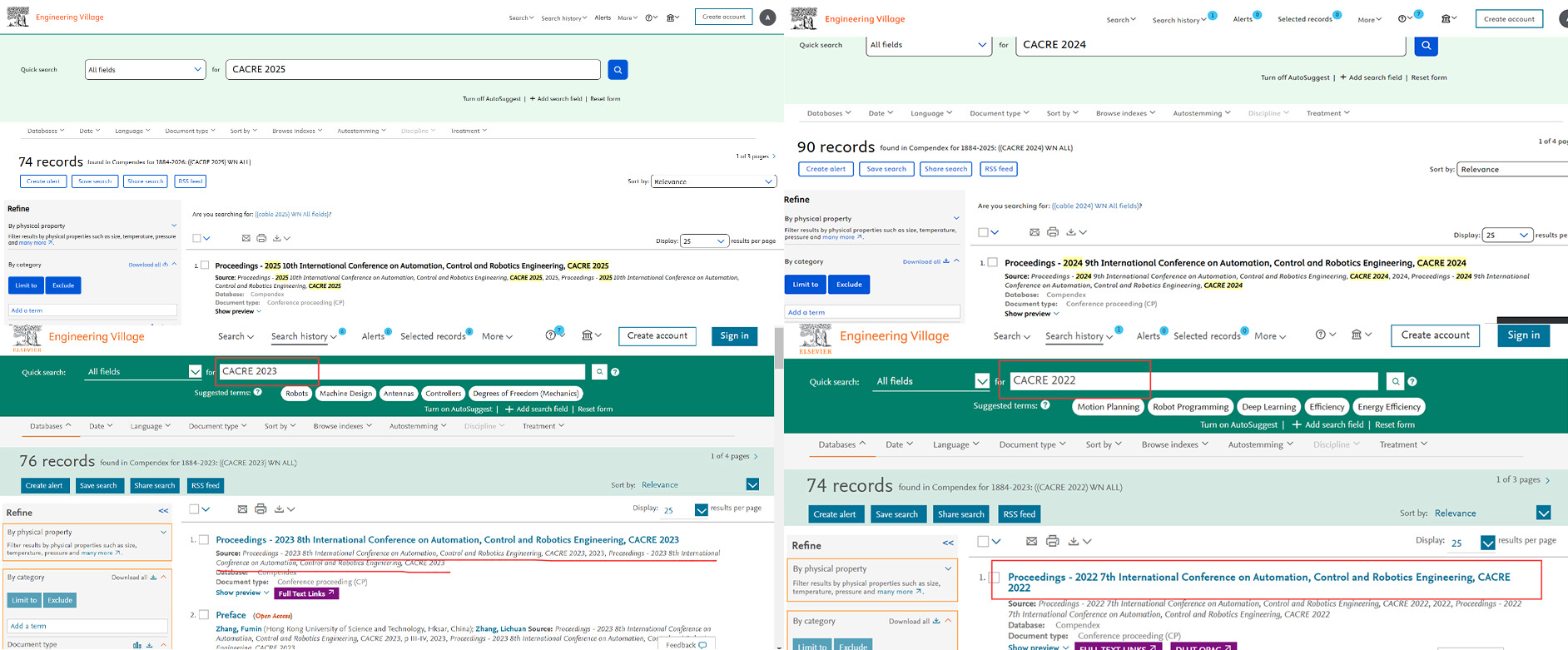
Task: Tick checkbox for 2024 9th Conference proceedings
Action: point(992,262)
